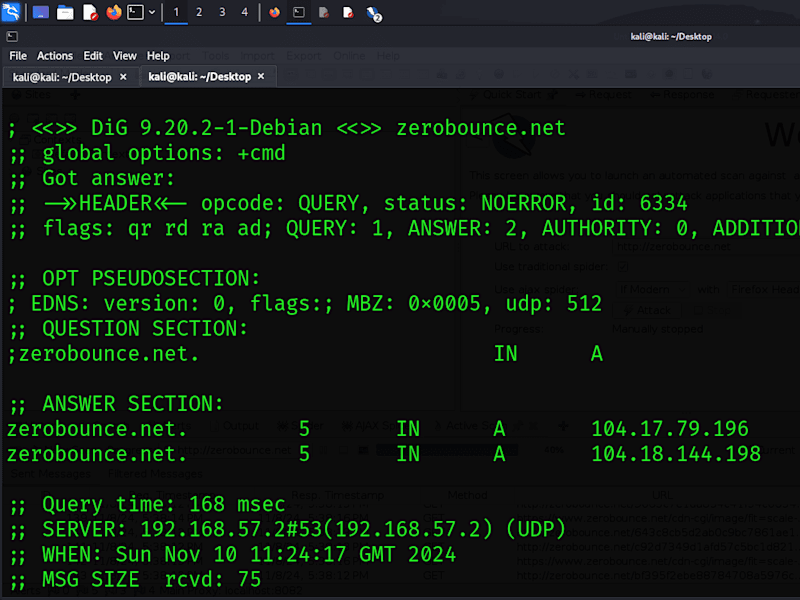This screenshot has width=800, height=600.
Task: Open the File menu
Action: click(x=18, y=56)
